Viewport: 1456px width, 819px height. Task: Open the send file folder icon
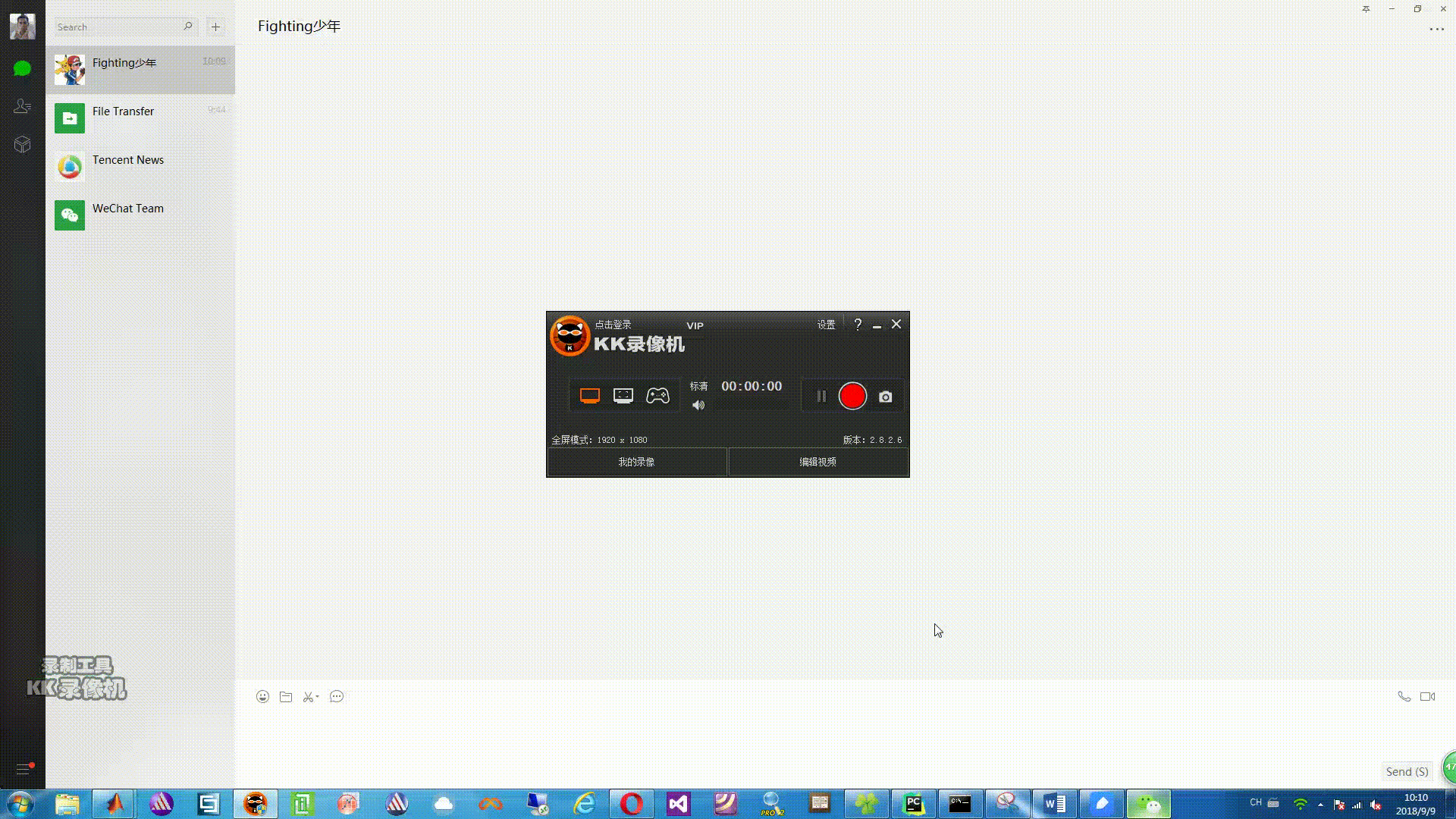286,697
